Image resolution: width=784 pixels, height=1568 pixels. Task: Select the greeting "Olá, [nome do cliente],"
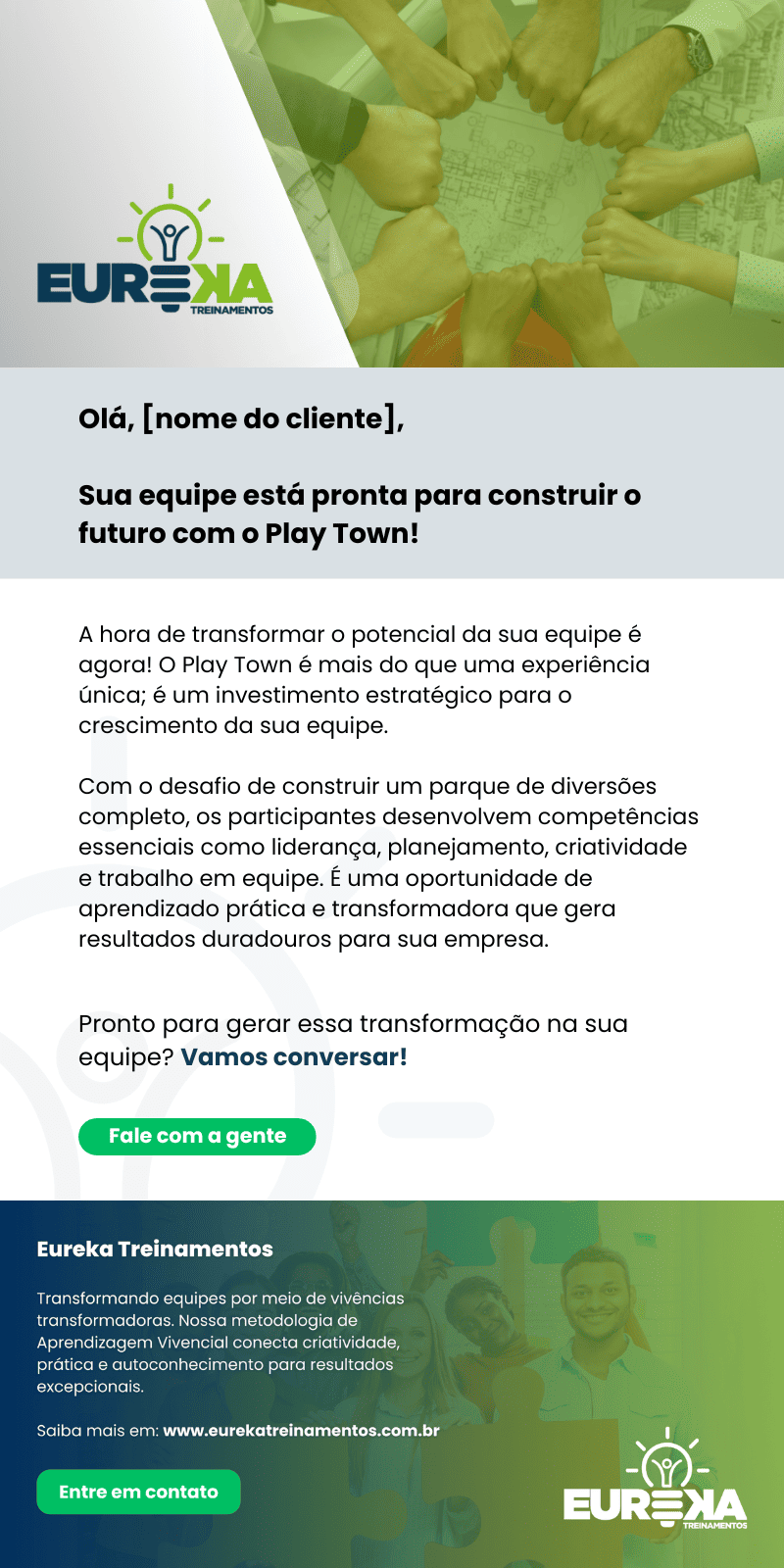click(x=241, y=418)
